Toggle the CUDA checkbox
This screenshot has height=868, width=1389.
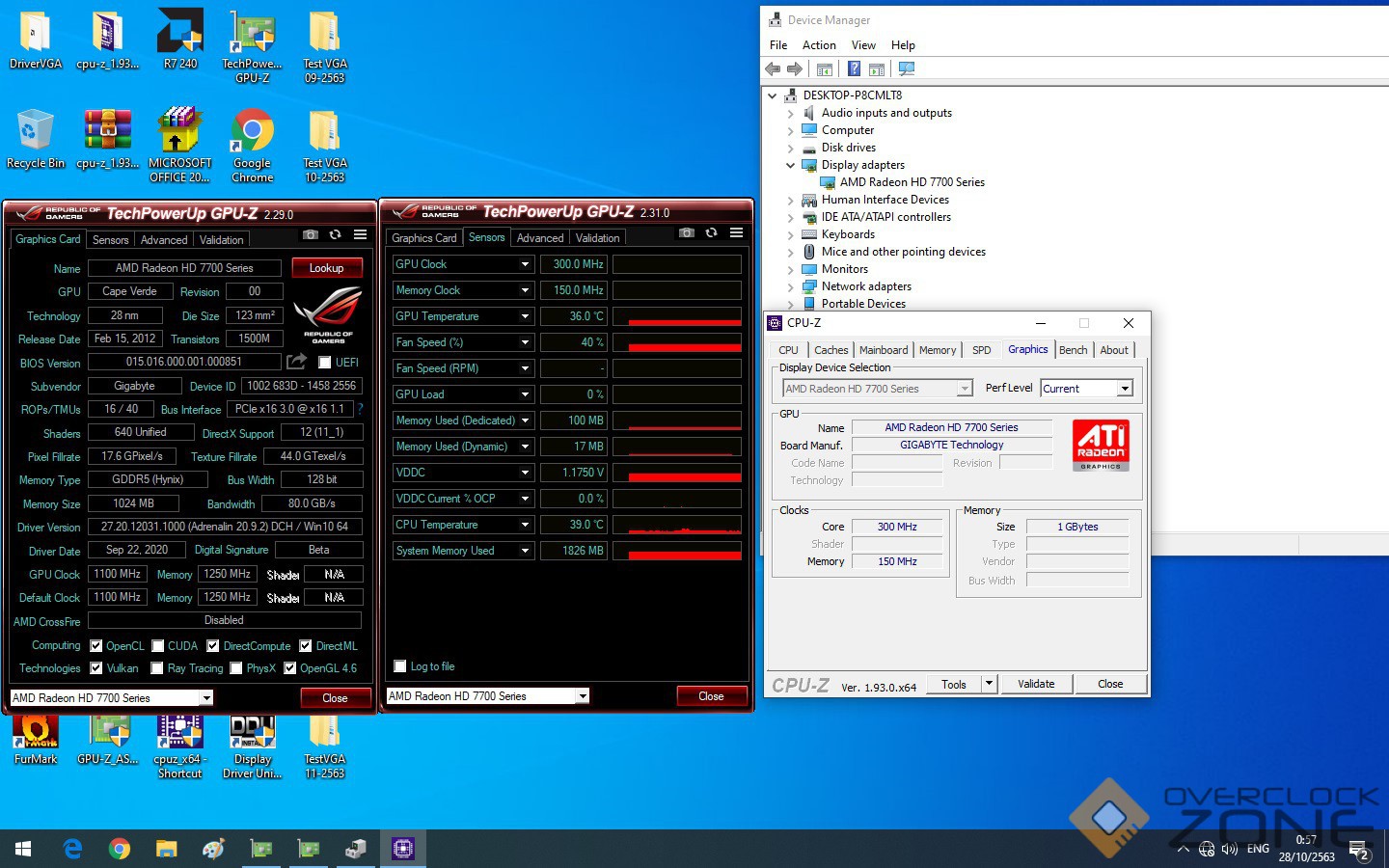[158, 646]
